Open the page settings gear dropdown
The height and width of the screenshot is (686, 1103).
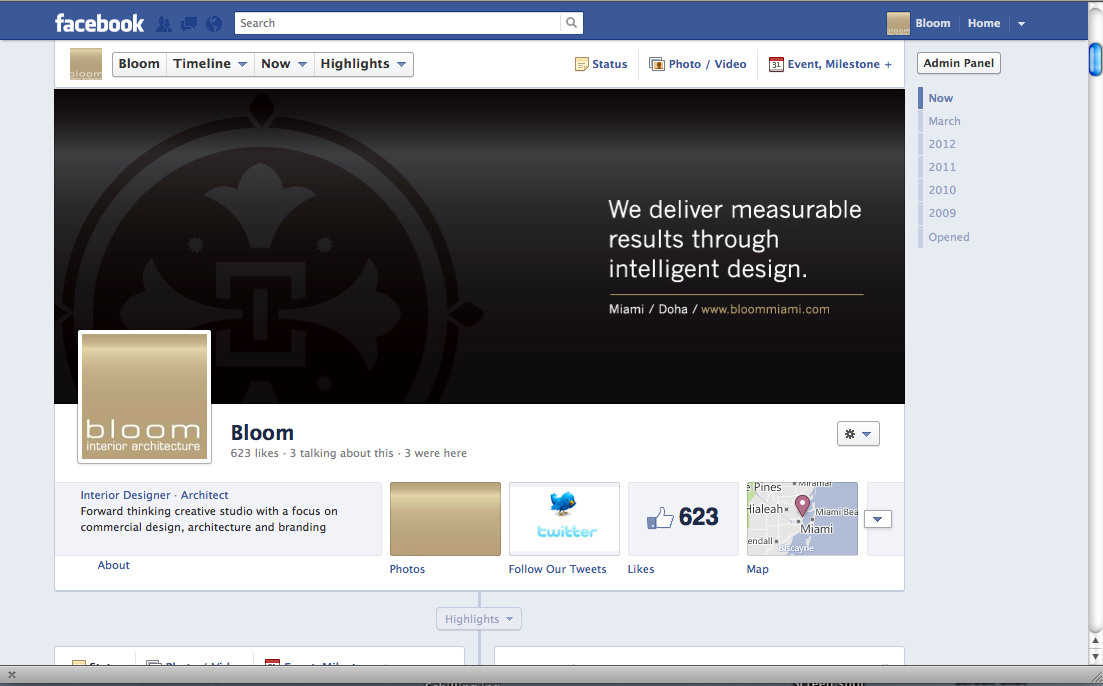pyautogui.click(x=857, y=433)
